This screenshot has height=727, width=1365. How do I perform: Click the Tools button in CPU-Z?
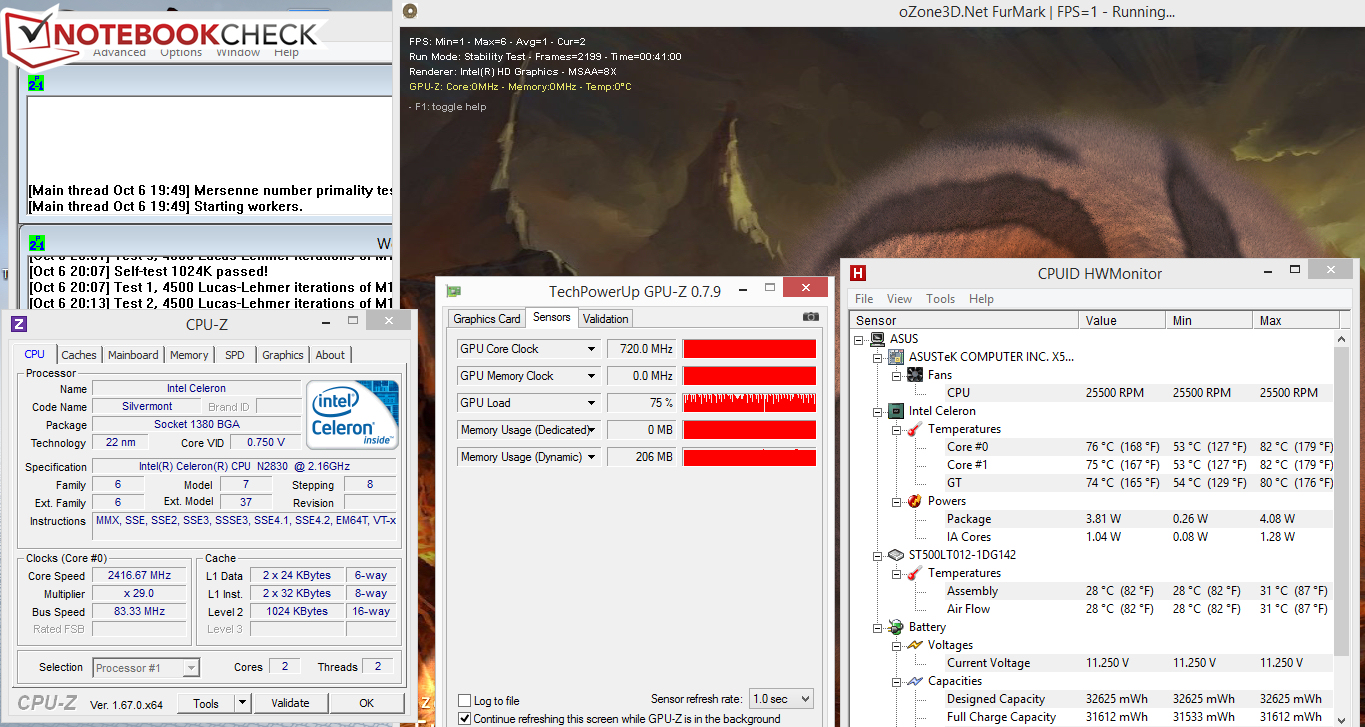pyautogui.click(x=206, y=703)
